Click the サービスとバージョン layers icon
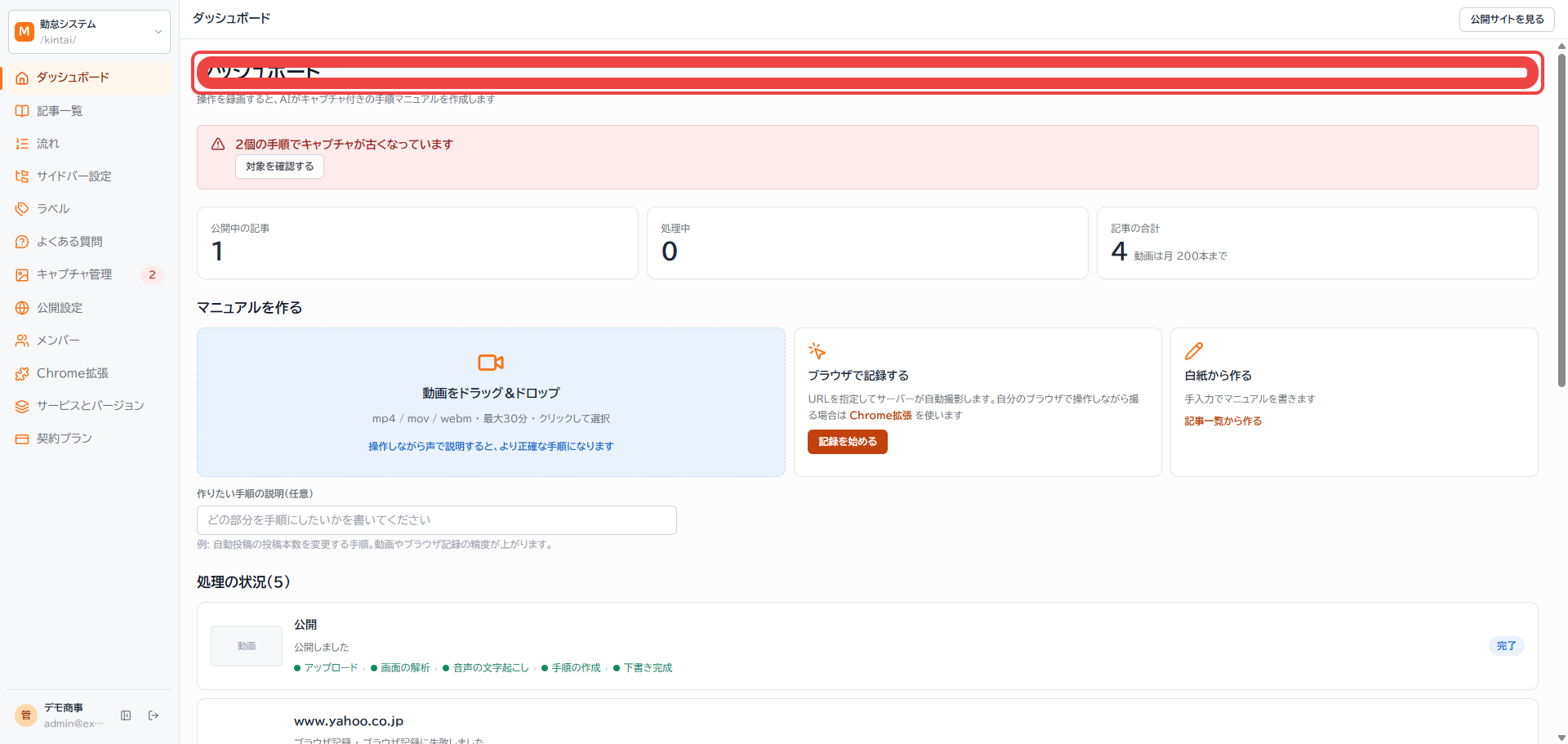The width and height of the screenshot is (1568, 744). (22, 406)
